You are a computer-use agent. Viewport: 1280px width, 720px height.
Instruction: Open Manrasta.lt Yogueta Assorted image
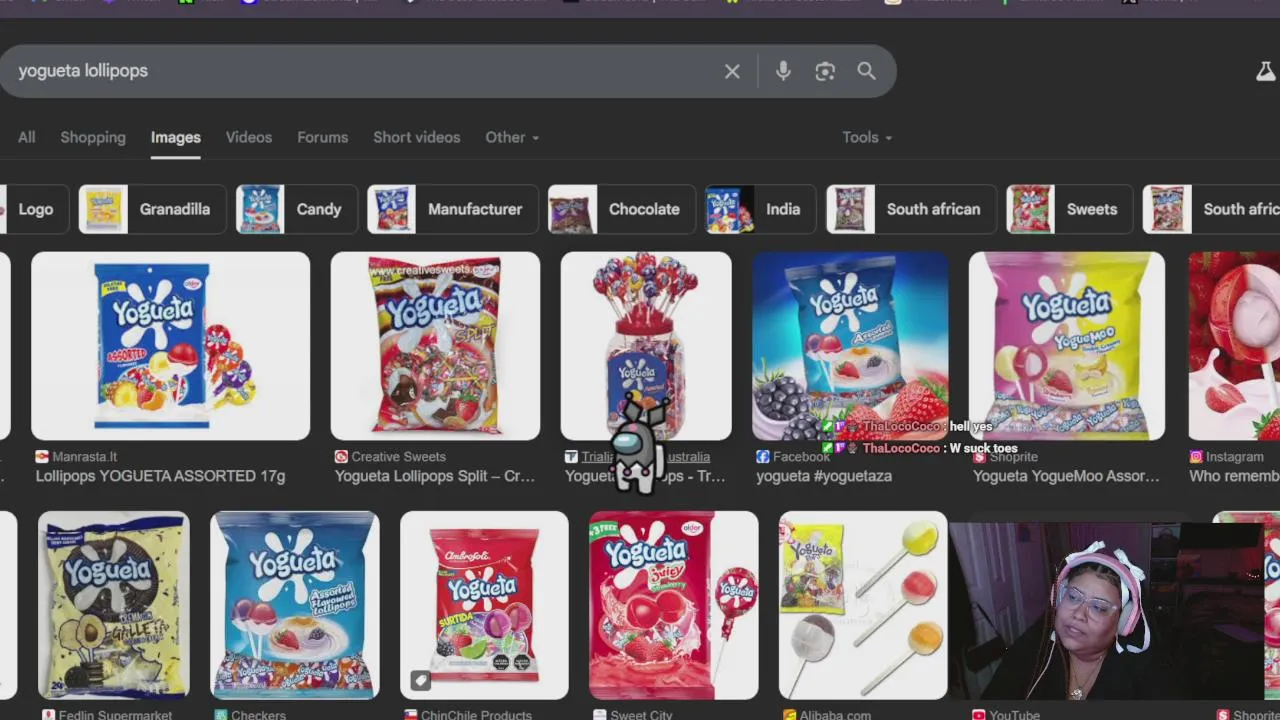170,346
